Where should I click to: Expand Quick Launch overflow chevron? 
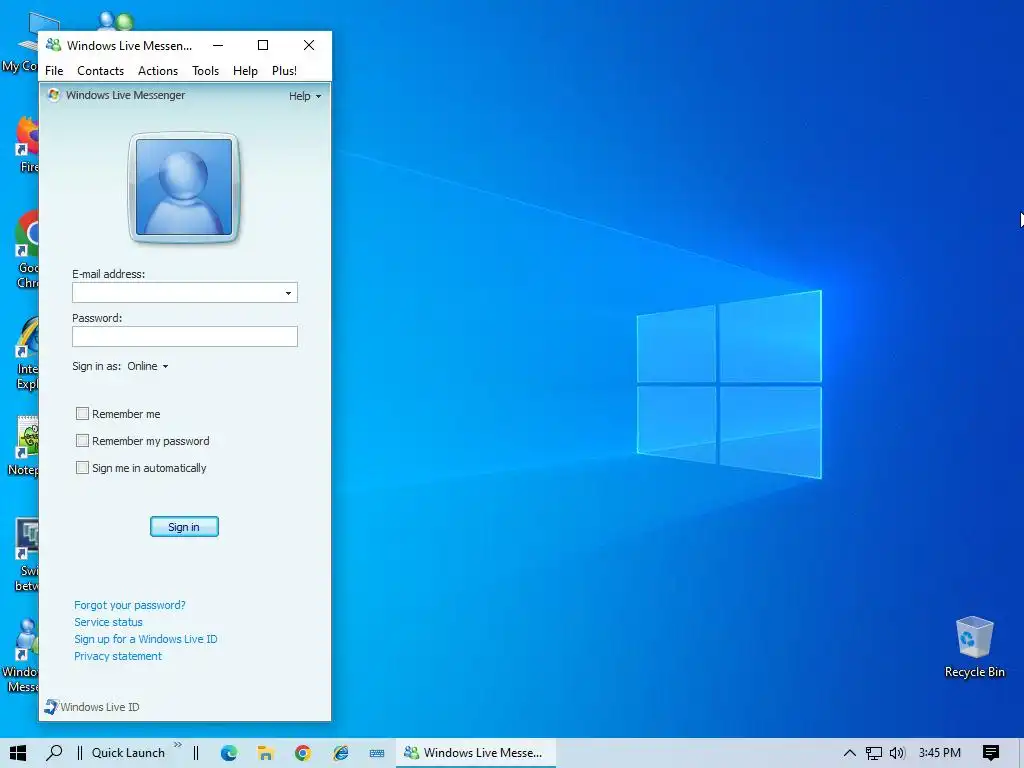(178, 745)
